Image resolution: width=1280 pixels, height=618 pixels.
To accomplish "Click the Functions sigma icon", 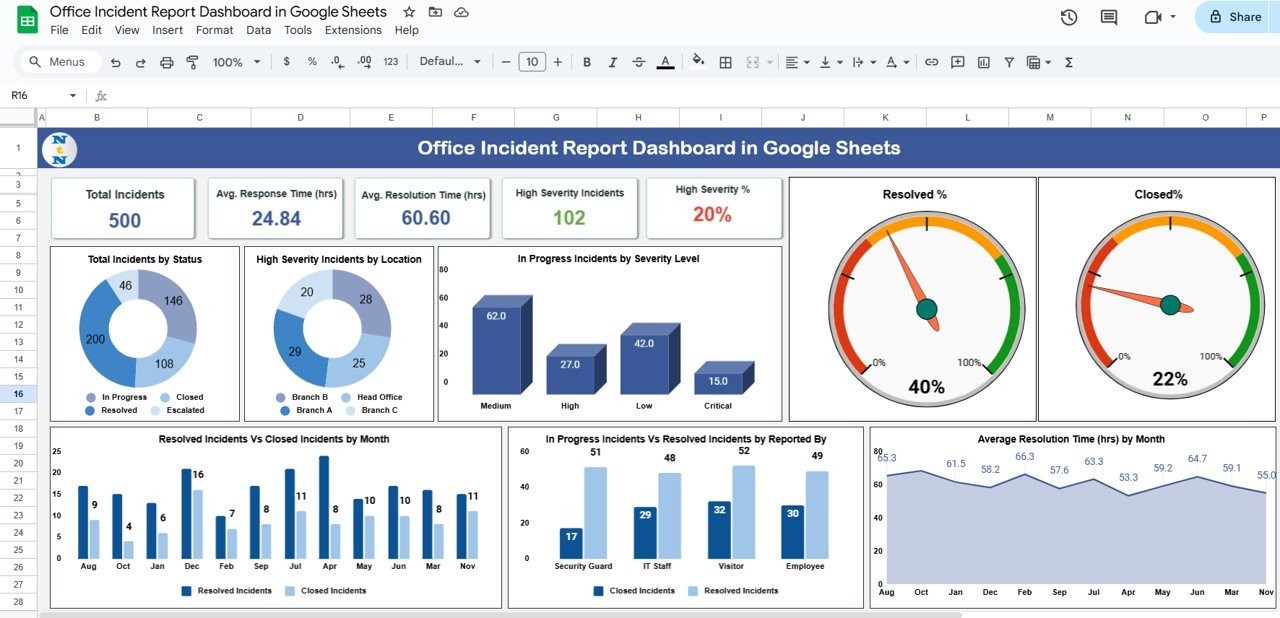I will [x=1069, y=62].
